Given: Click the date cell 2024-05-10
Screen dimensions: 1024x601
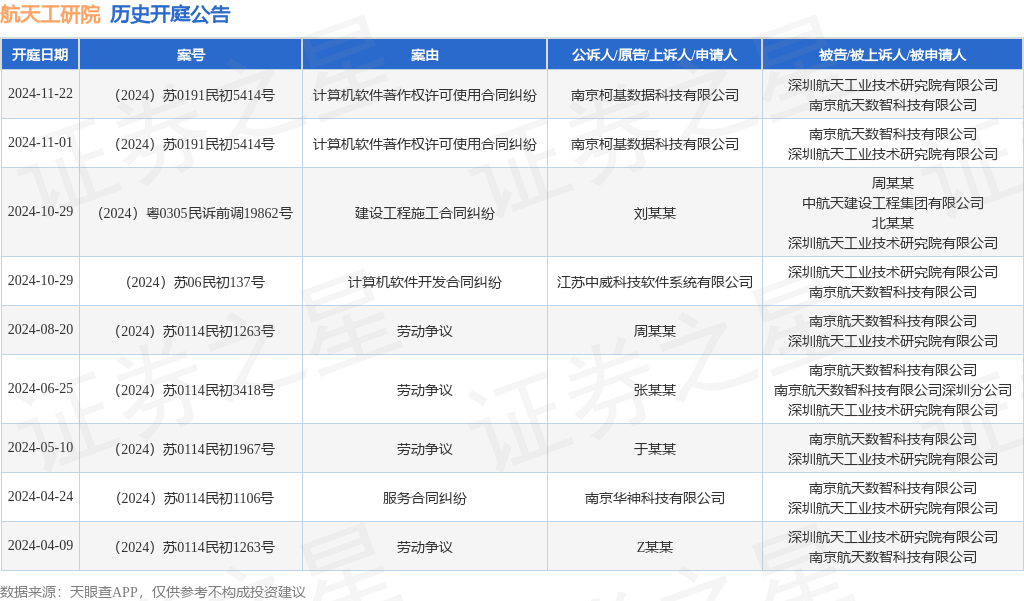Looking at the screenshot, I should 40,447.
